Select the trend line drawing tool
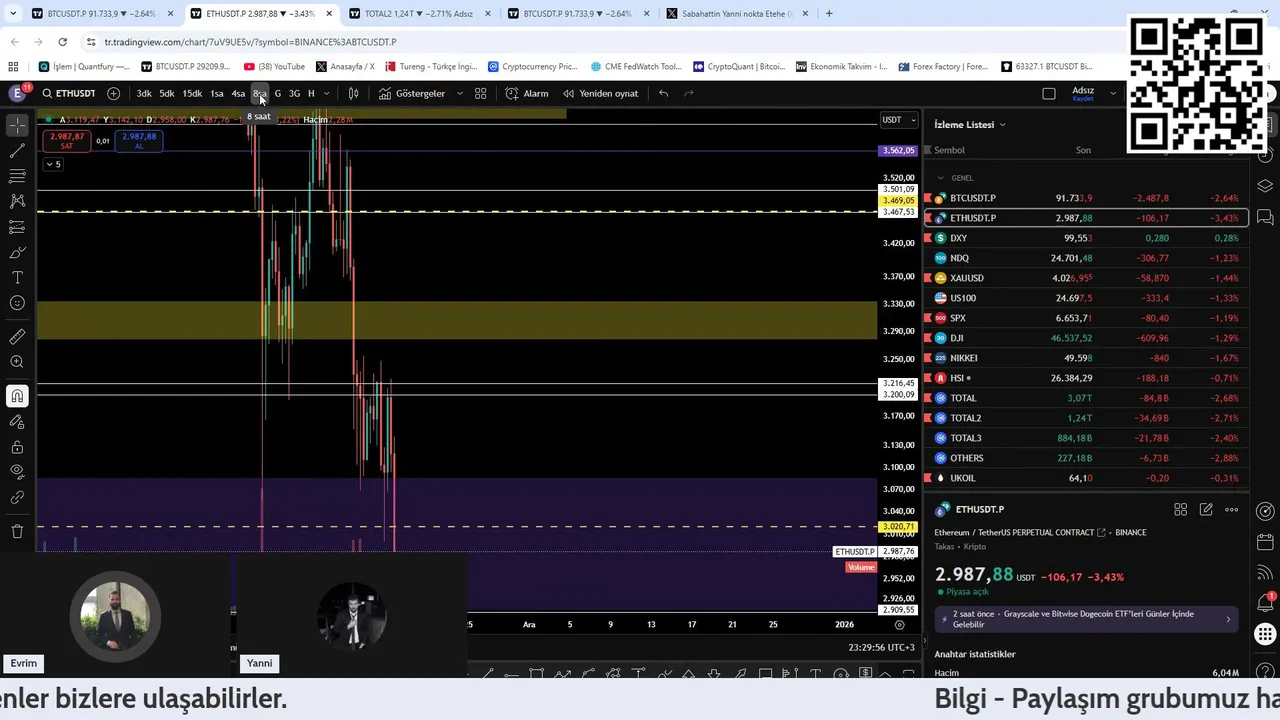The image size is (1280, 720). coord(17,151)
